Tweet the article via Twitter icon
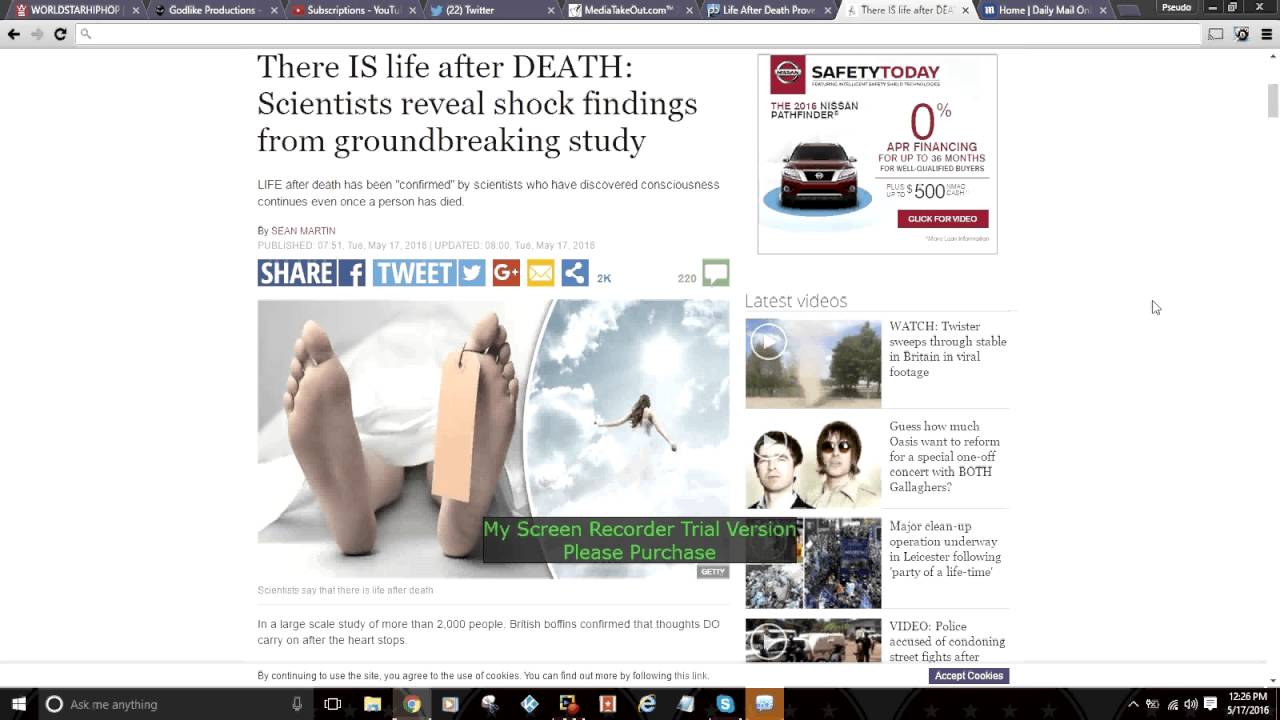The height and width of the screenshot is (720, 1280). [x=472, y=272]
